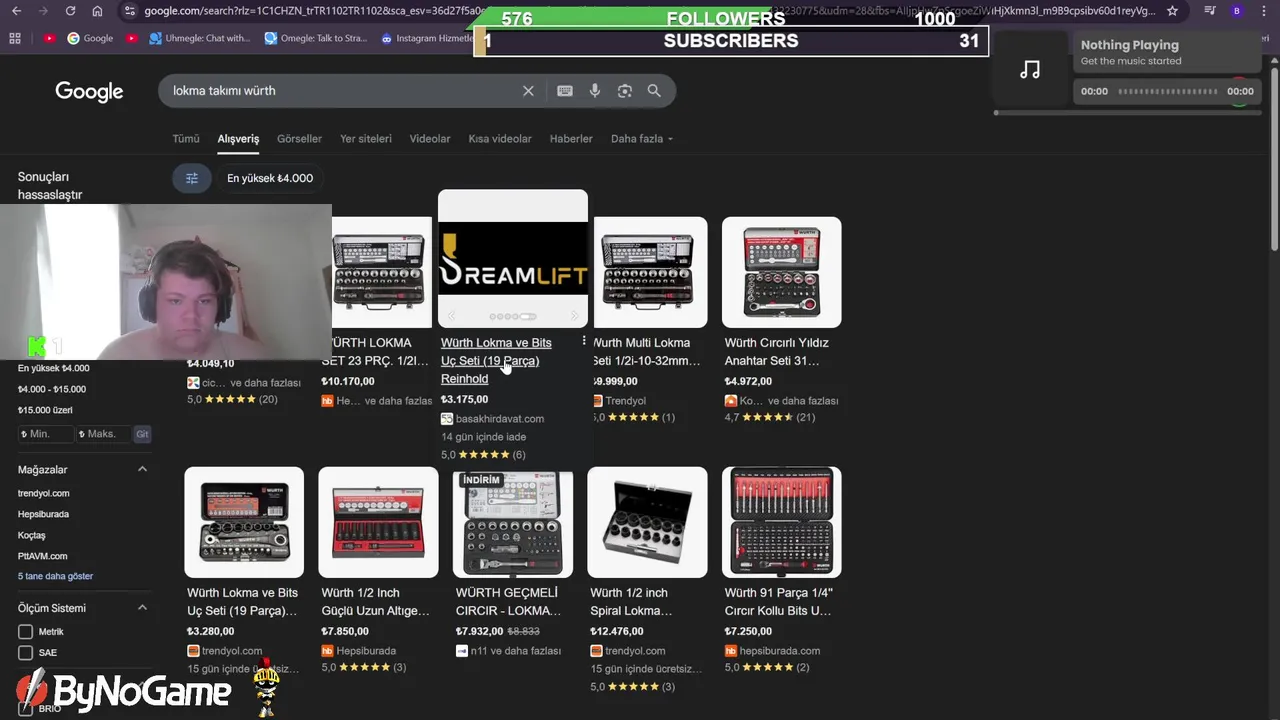Expand the Daha fazla dropdown

pyautogui.click(x=642, y=139)
